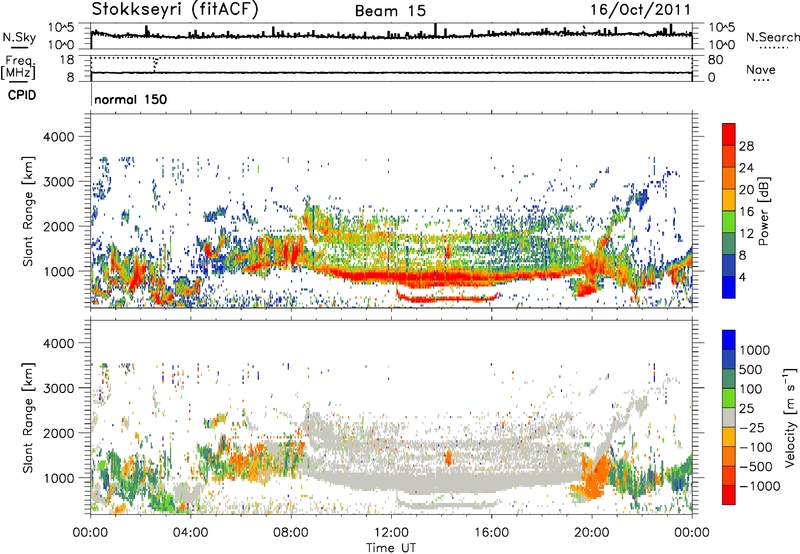
Task: Click the 'Velocity [m s⁻¹]' axis title
Action: [790, 417]
